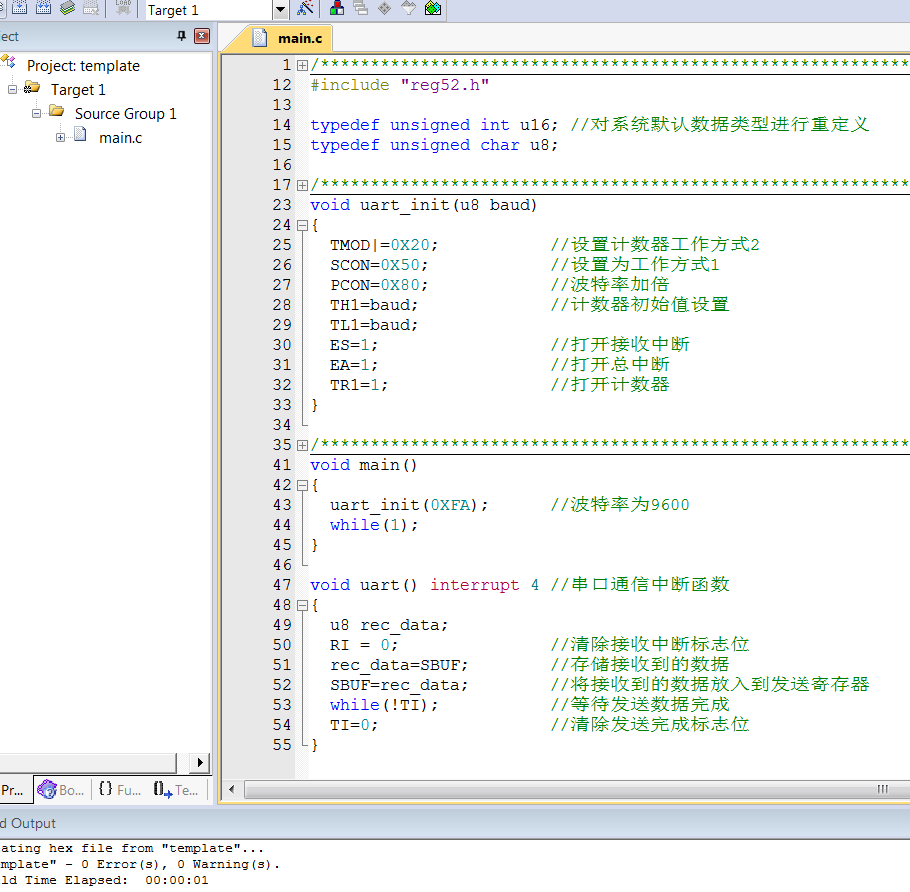
Task: Collapse the Target 1 tree node
Action: (12, 89)
